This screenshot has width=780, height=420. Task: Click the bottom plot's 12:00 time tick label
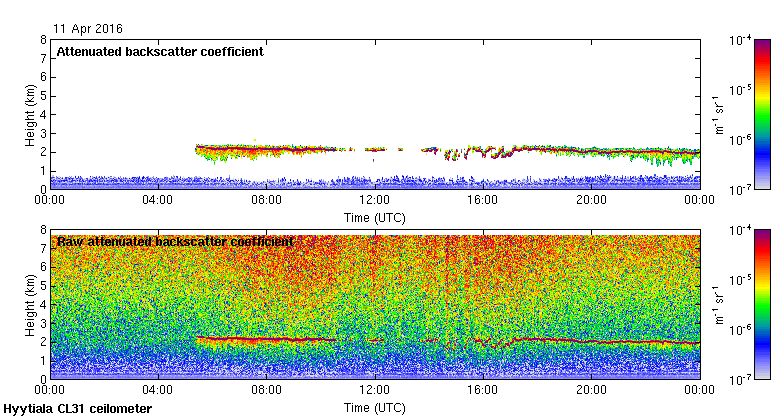[375, 390]
